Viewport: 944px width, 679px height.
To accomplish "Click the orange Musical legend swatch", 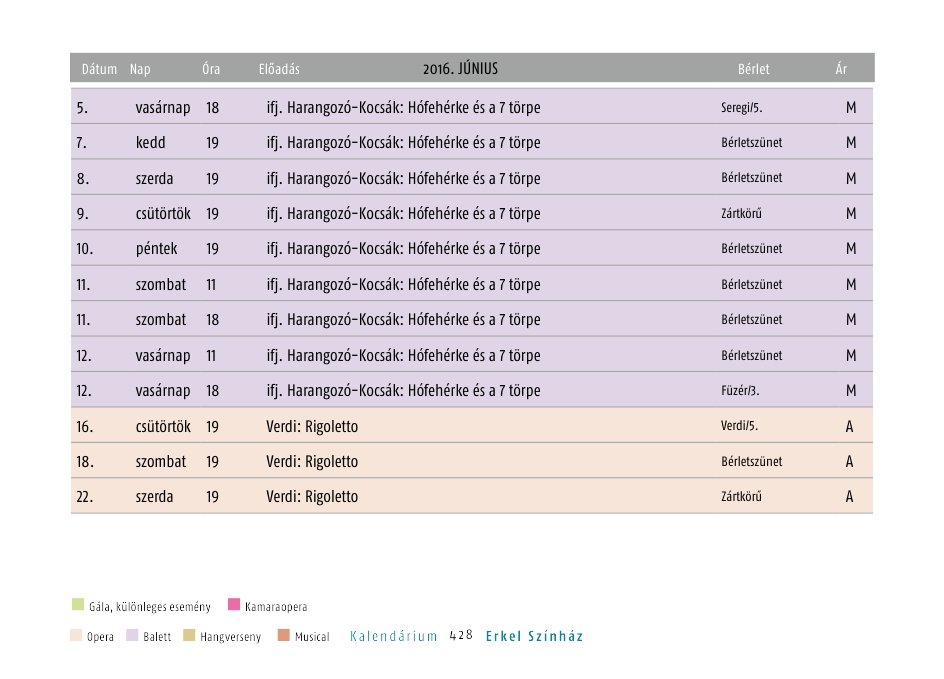I will point(284,636).
